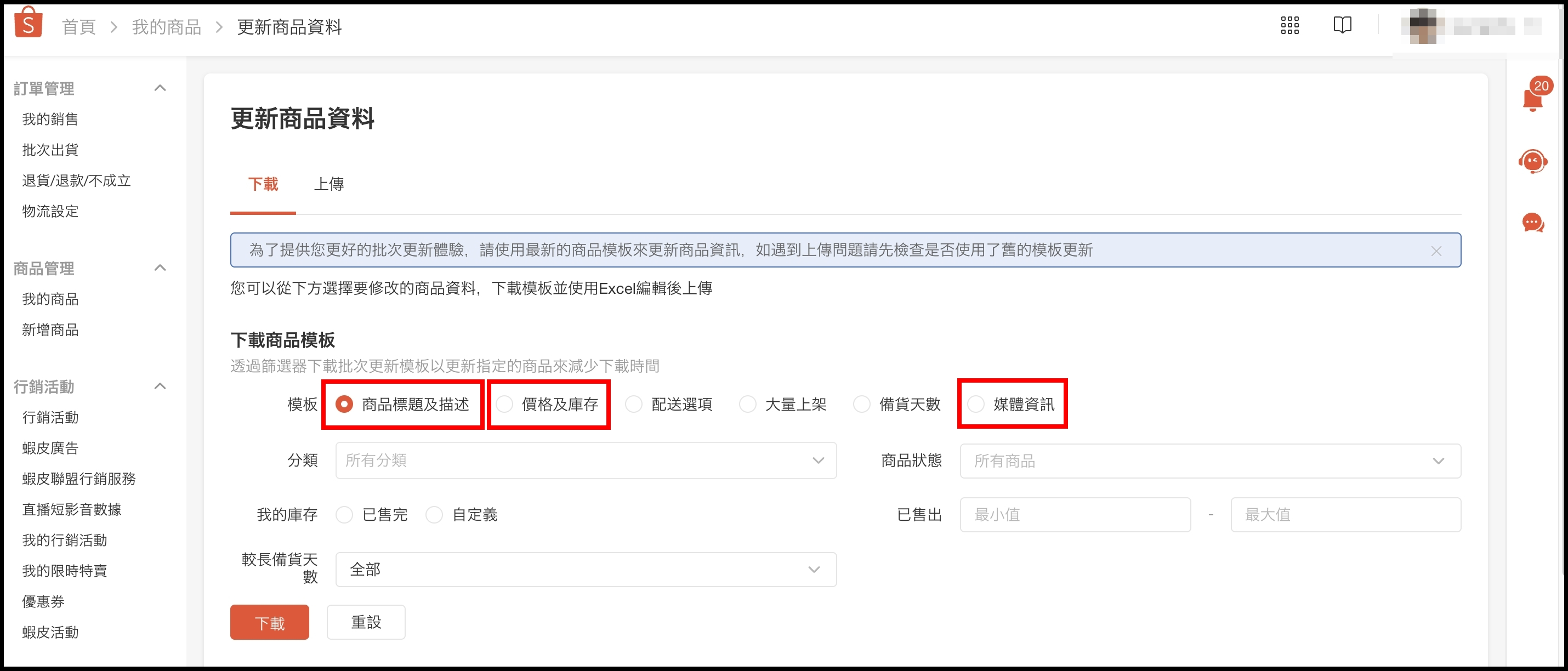Open the apps grid menu icon
Screen dimensions: 1568x671
[1289, 26]
